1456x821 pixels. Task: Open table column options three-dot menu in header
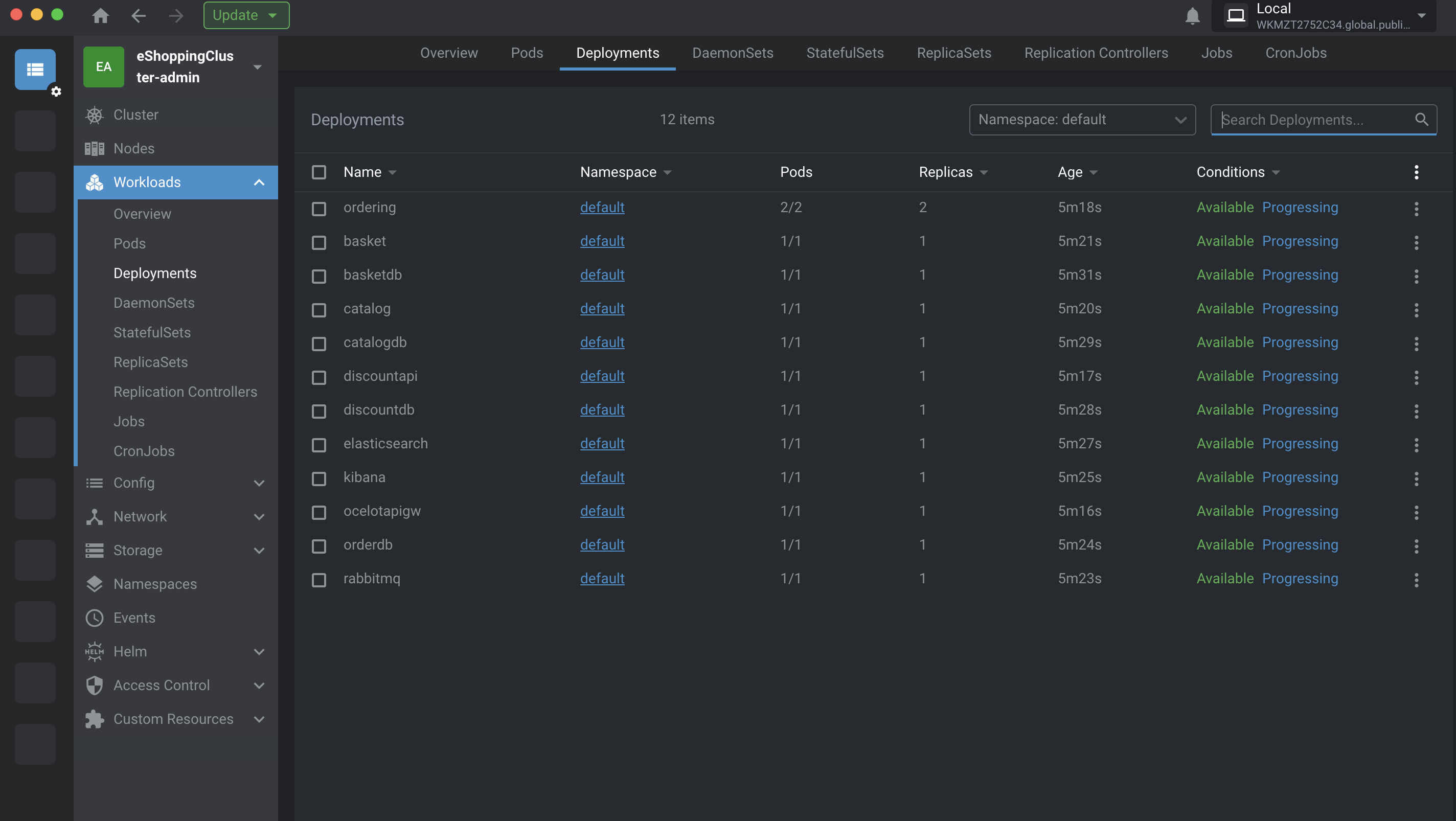point(1416,172)
